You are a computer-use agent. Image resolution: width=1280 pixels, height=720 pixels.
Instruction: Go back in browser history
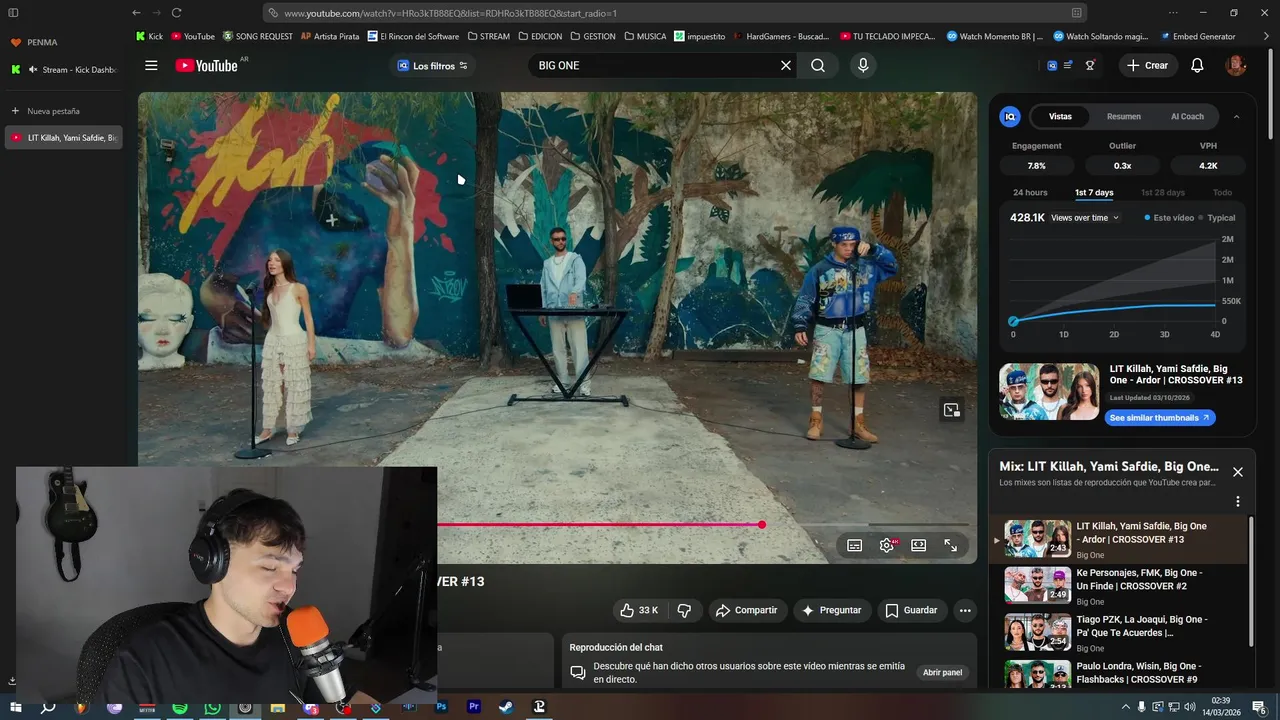[136, 13]
